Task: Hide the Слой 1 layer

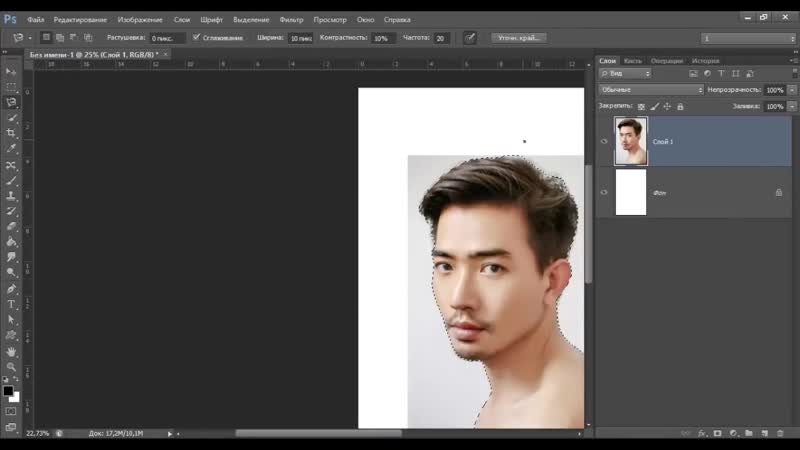Action: pos(604,142)
